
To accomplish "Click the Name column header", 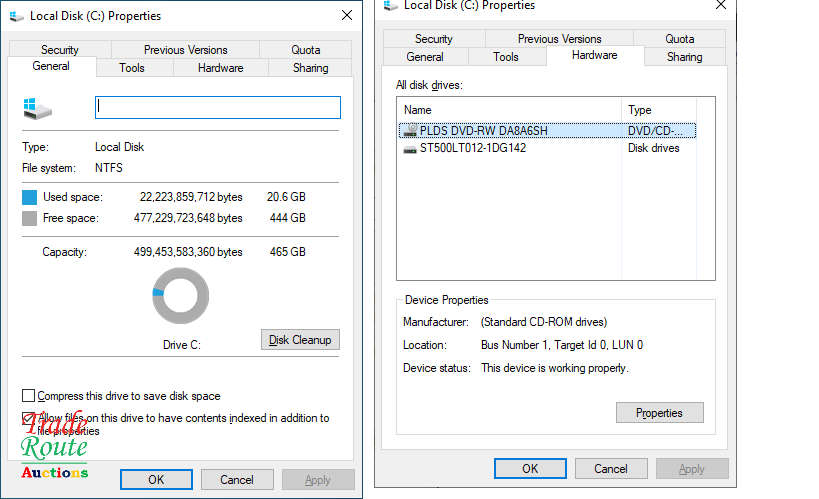I will tap(510, 110).
